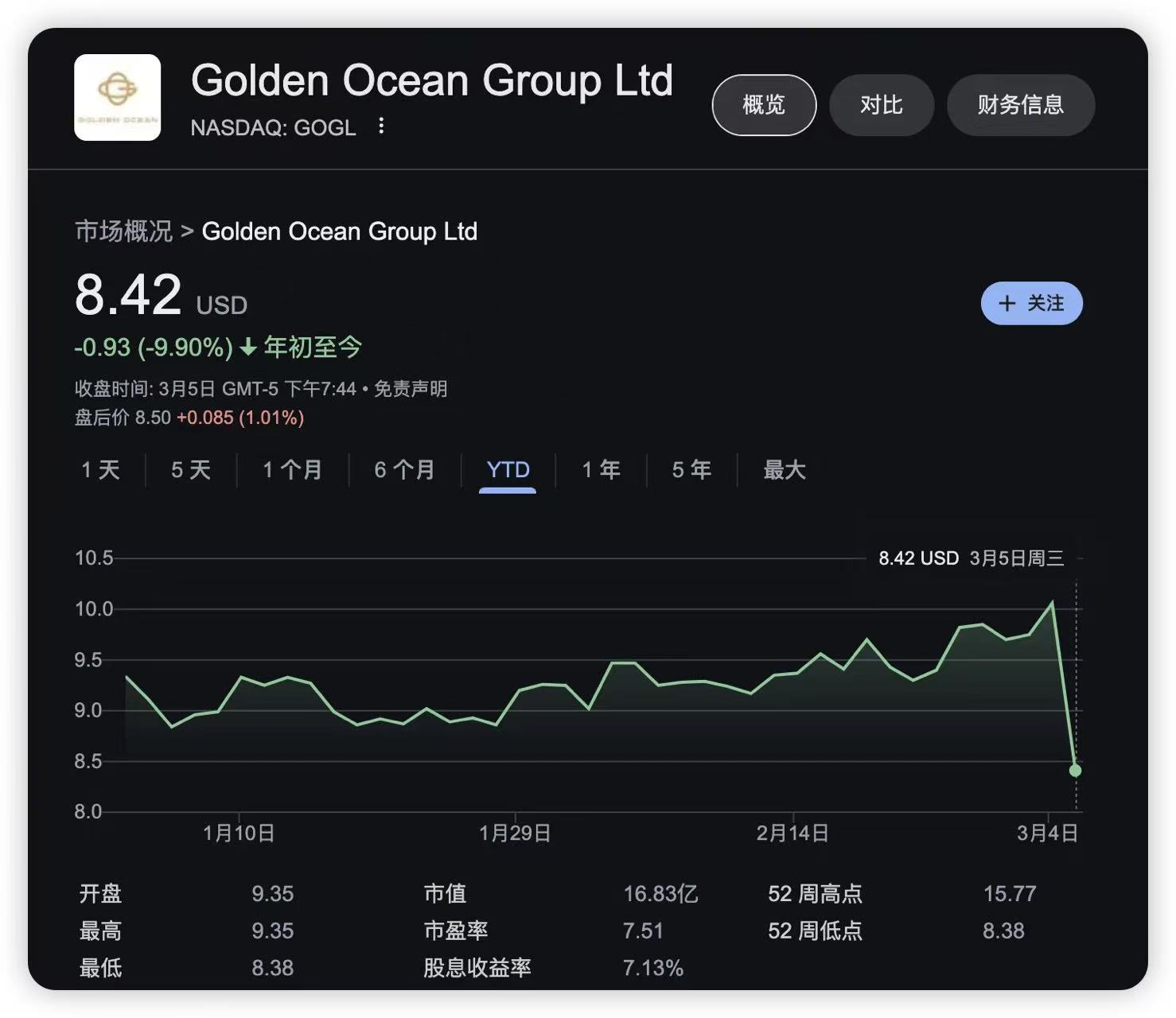
Task: Open the three-dot menu beside NASDAQ: GOGL
Action: pyautogui.click(x=381, y=126)
